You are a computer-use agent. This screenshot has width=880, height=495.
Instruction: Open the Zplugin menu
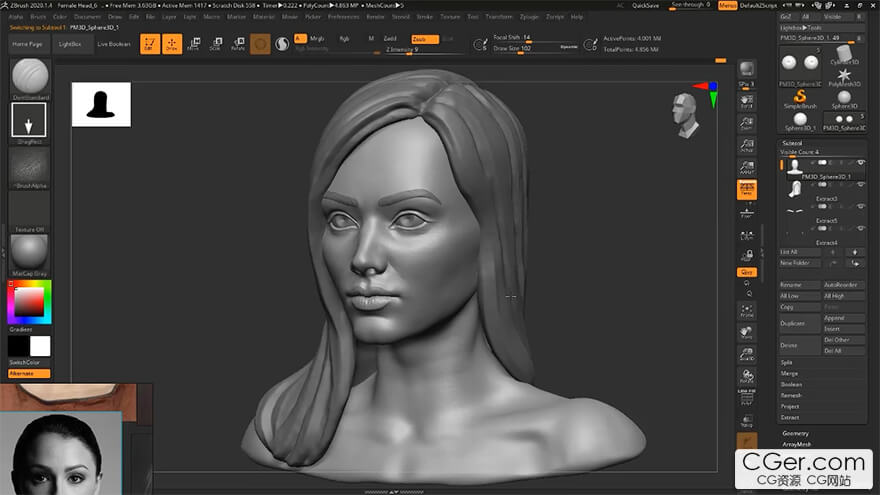[x=529, y=17]
